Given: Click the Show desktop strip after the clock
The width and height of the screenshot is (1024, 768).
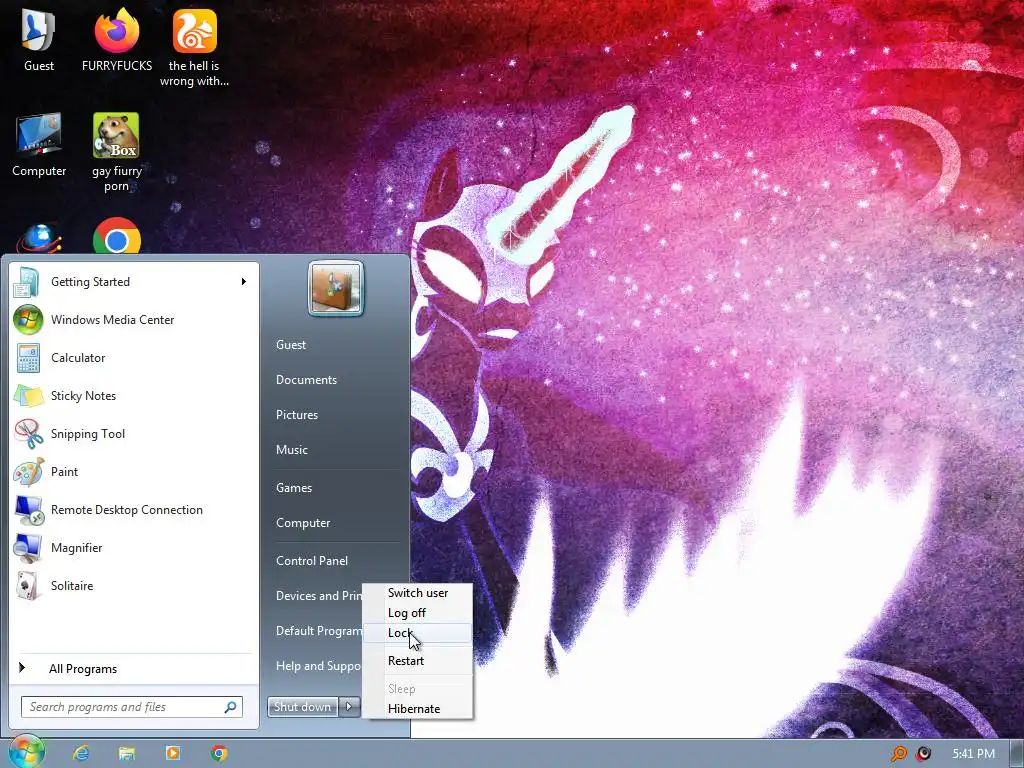Looking at the screenshot, I should 1017,754.
